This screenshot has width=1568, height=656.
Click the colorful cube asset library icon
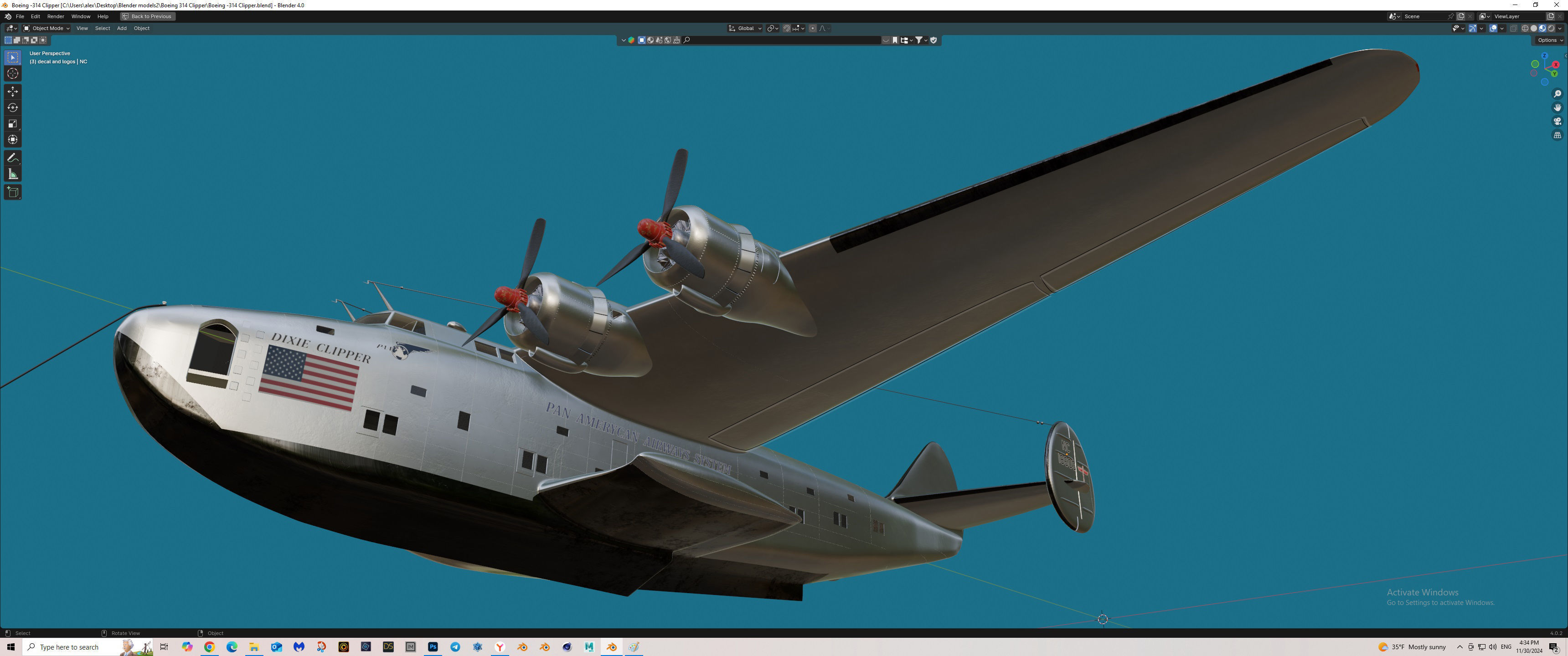point(632,40)
